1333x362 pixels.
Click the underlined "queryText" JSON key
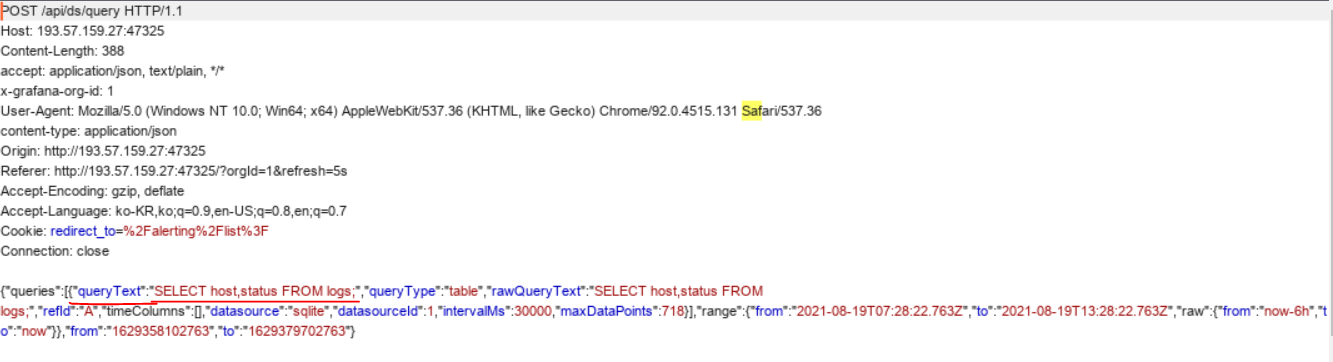[x=109, y=291]
